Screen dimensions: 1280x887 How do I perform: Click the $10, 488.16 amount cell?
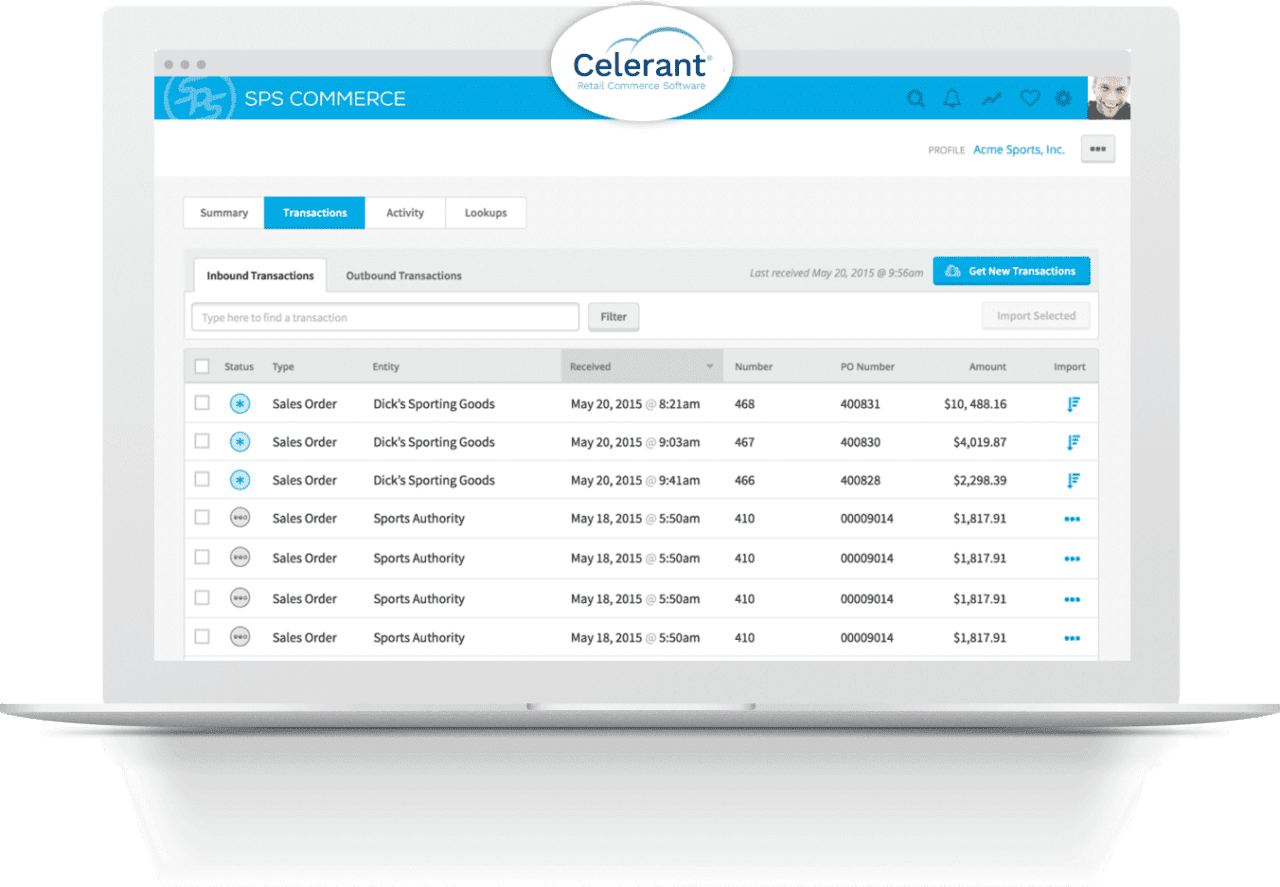975,404
